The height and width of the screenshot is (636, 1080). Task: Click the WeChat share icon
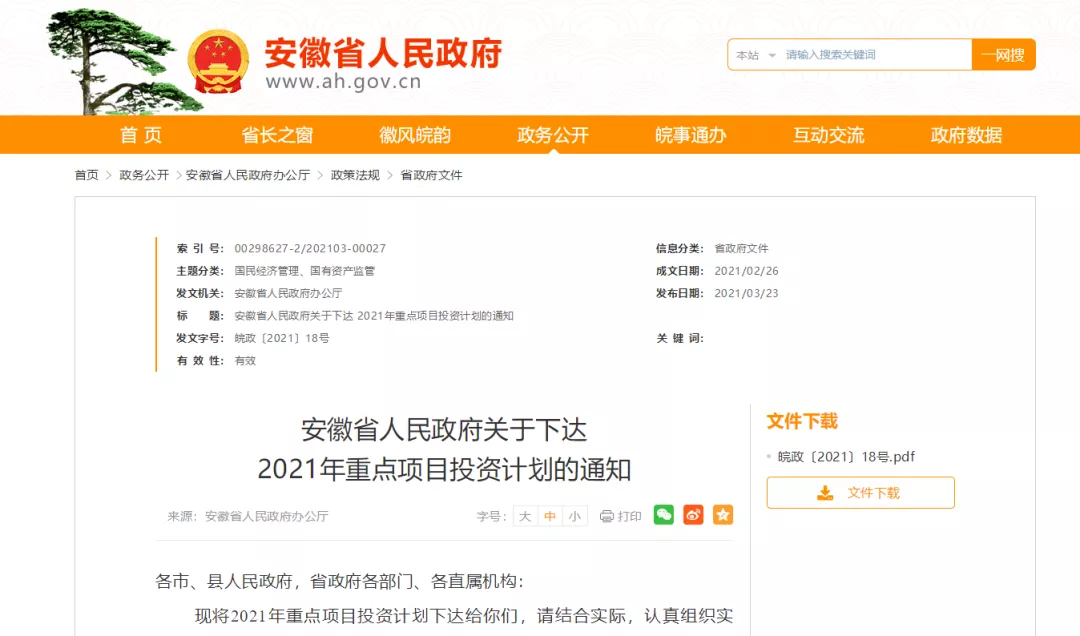pyautogui.click(x=664, y=515)
